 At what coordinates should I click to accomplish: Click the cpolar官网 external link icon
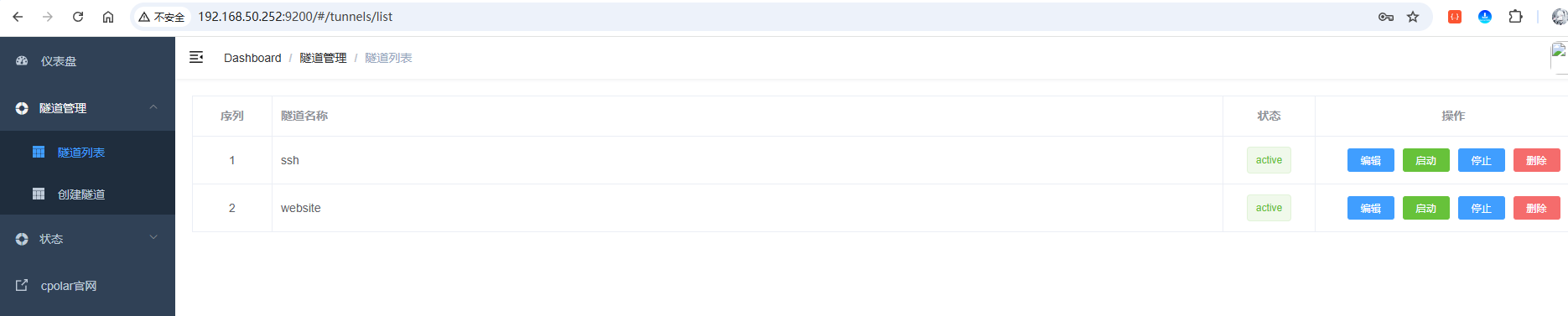pos(22,285)
